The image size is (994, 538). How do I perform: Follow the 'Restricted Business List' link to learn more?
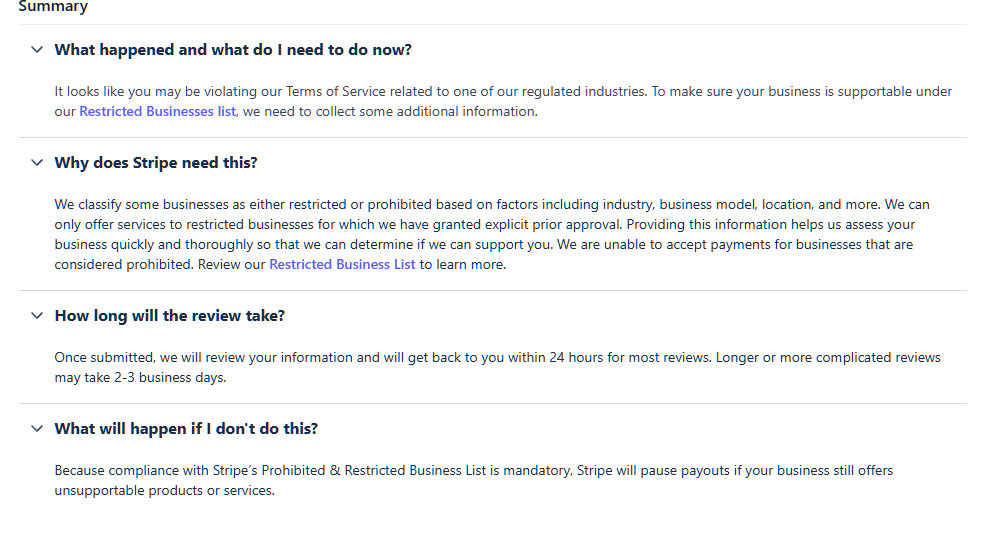[x=342, y=264]
